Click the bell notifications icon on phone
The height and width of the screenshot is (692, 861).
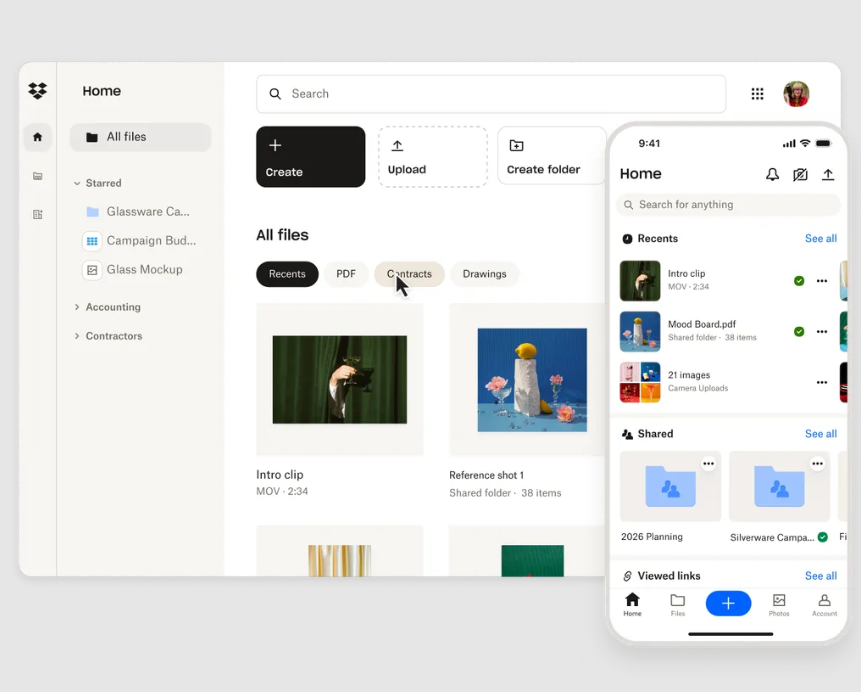pos(772,175)
